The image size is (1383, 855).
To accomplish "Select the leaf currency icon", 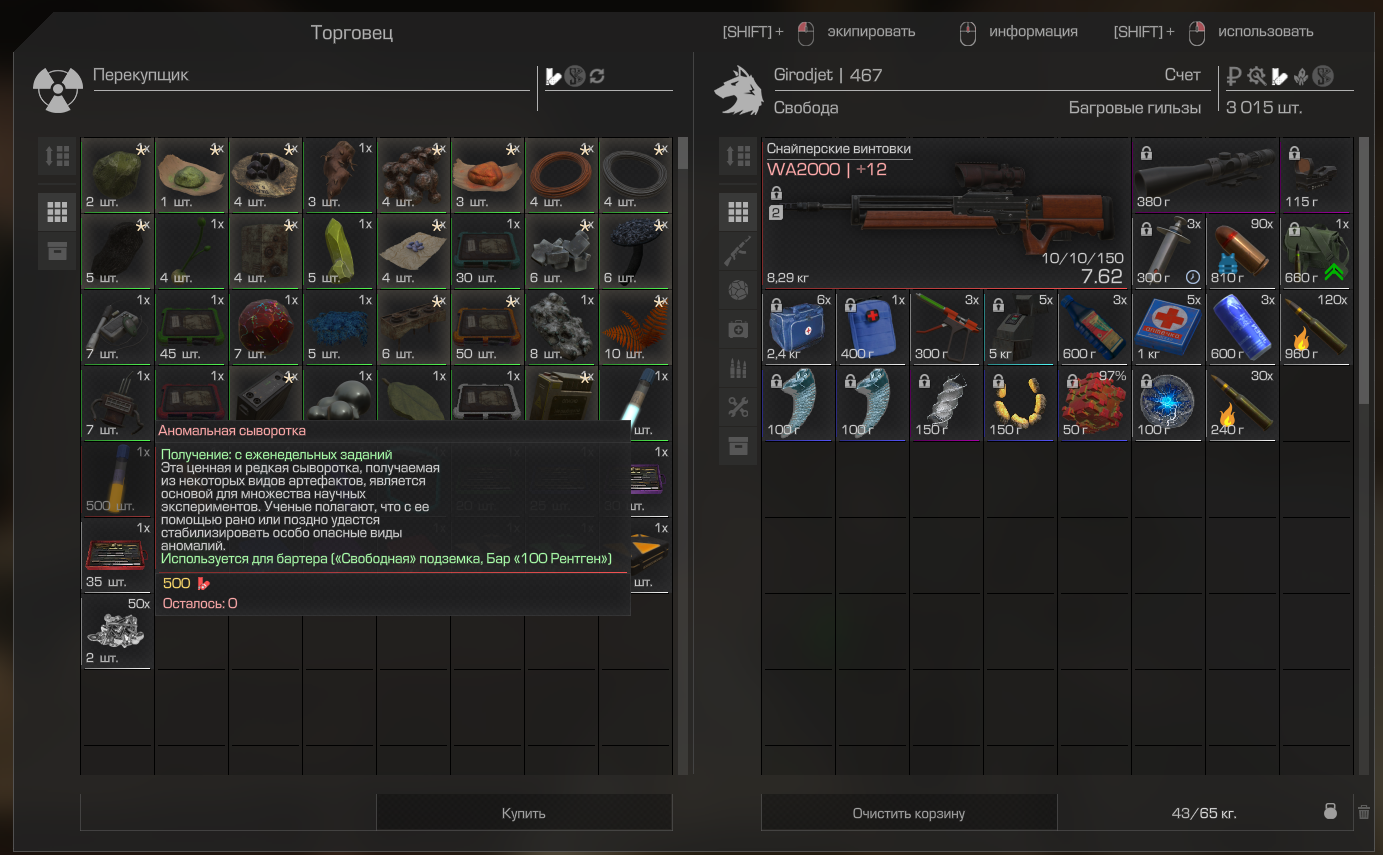I will 1300,76.
